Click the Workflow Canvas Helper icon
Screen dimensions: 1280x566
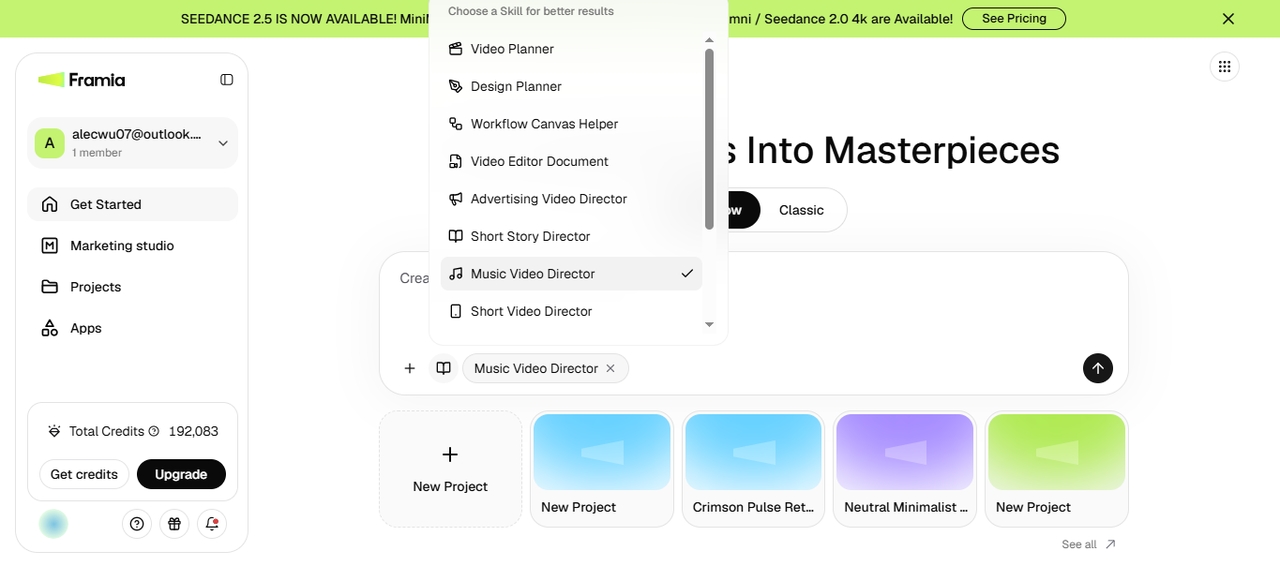(455, 124)
